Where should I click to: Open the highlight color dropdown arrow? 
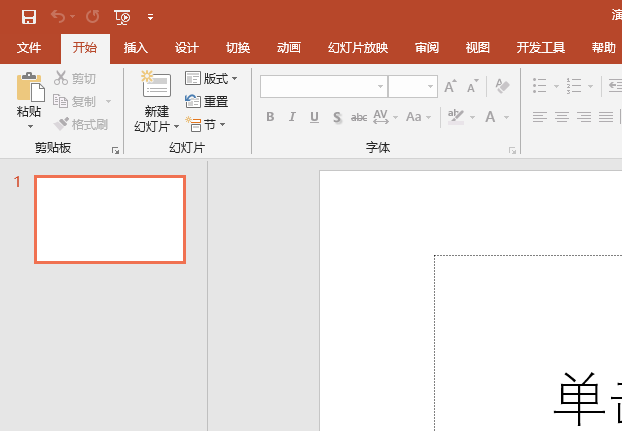click(472, 117)
